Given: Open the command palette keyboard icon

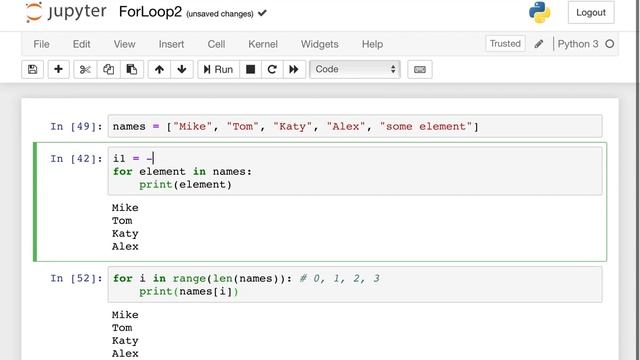Looking at the screenshot, I should click(x=420, y=69).
